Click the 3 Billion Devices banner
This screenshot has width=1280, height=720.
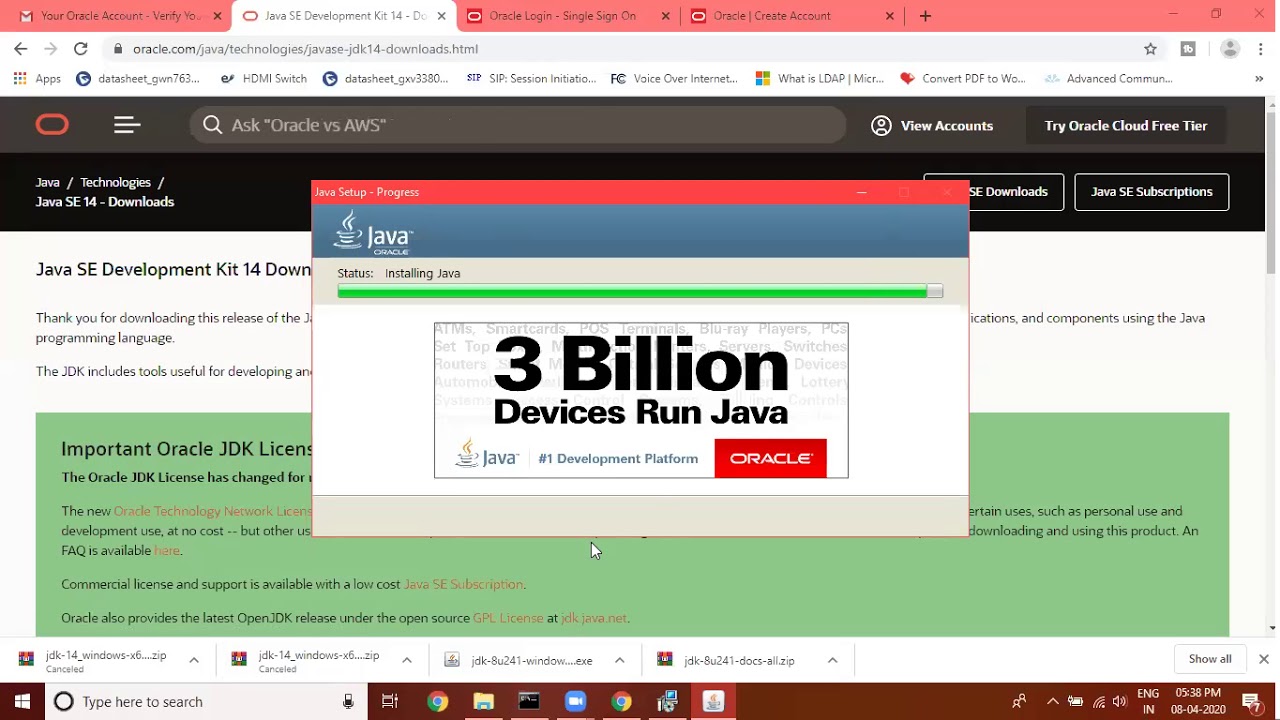pyautogui.click(x=641, y=400)
